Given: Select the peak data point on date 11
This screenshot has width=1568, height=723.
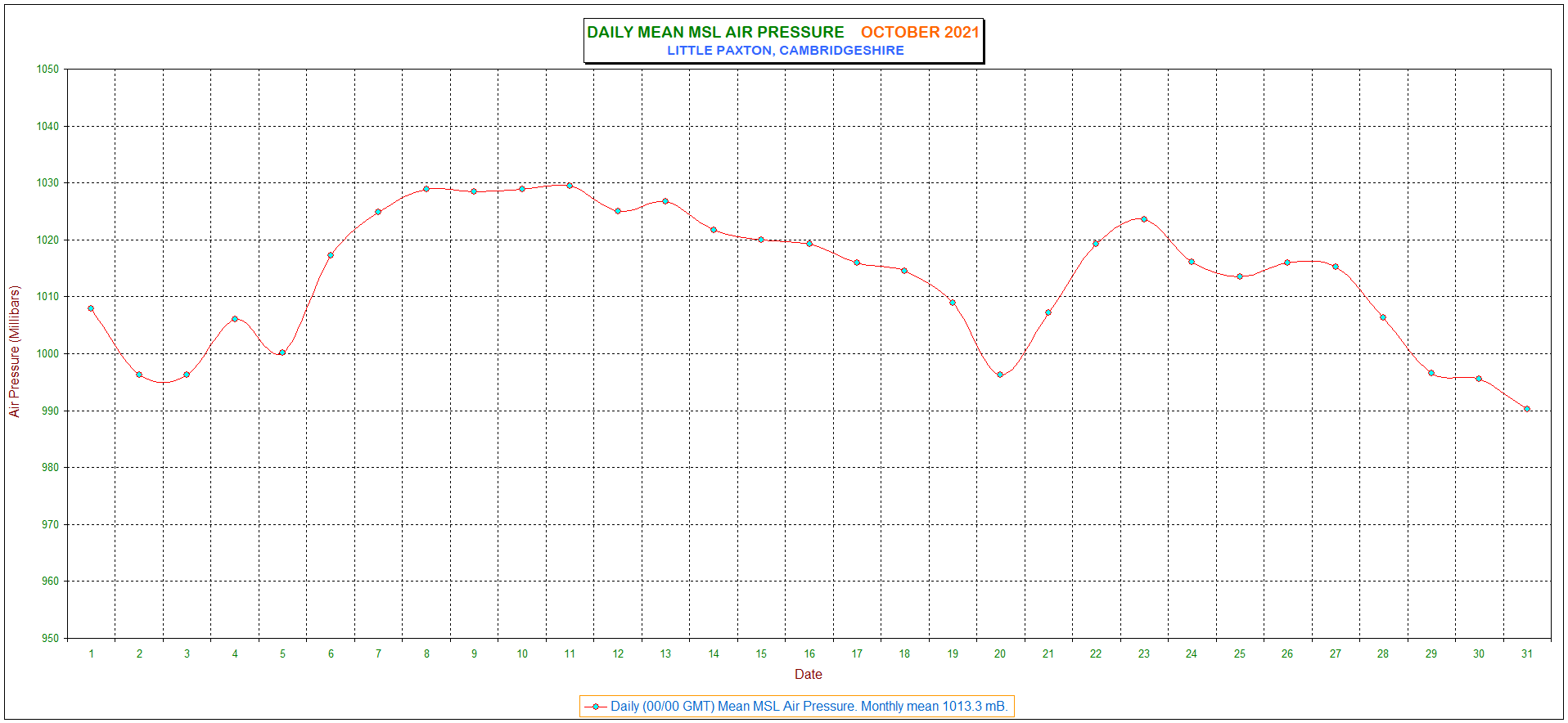Looking at the screenshot, I should pos(570,186).
